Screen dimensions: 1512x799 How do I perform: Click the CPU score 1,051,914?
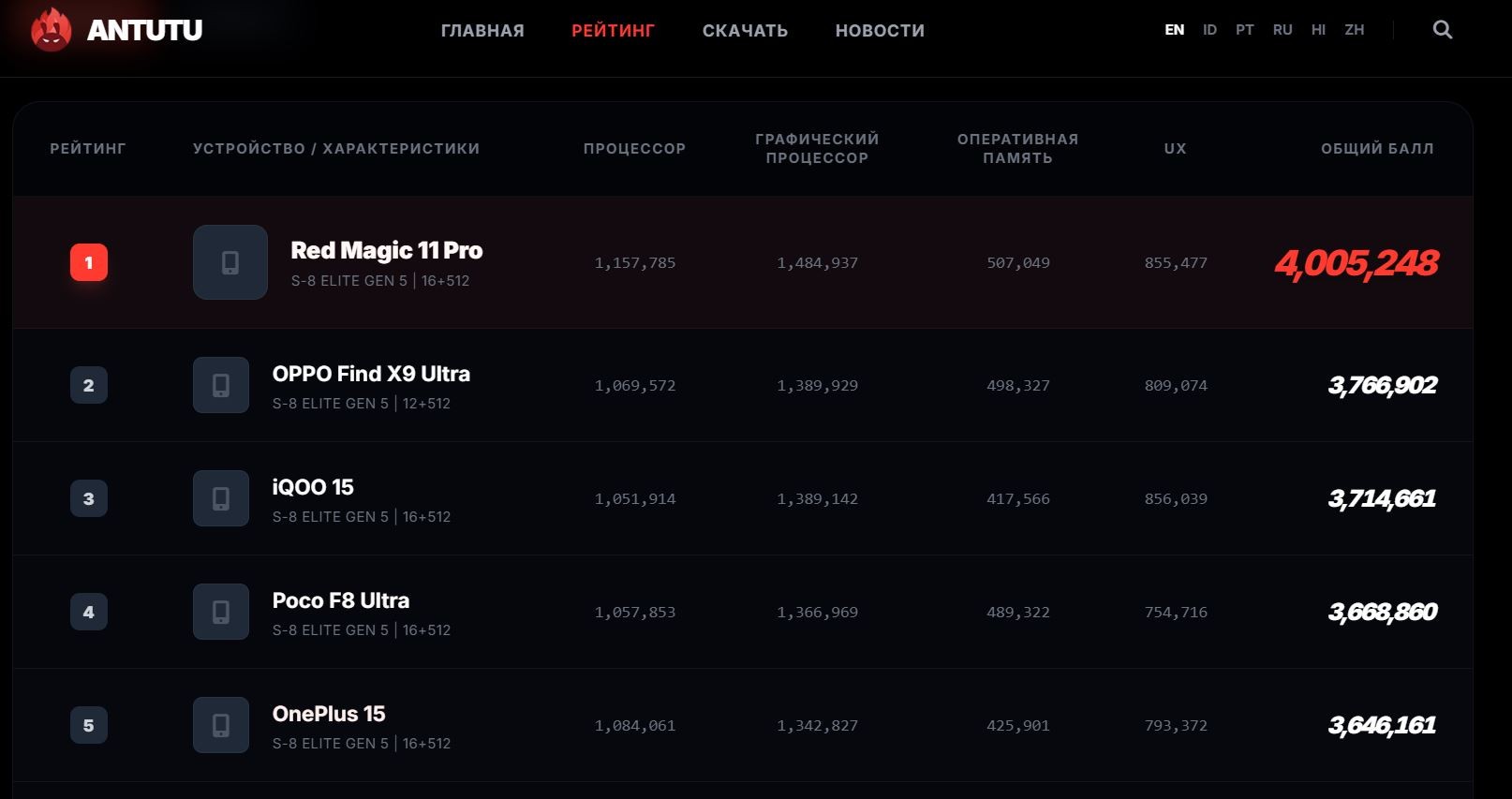(635, 499)
